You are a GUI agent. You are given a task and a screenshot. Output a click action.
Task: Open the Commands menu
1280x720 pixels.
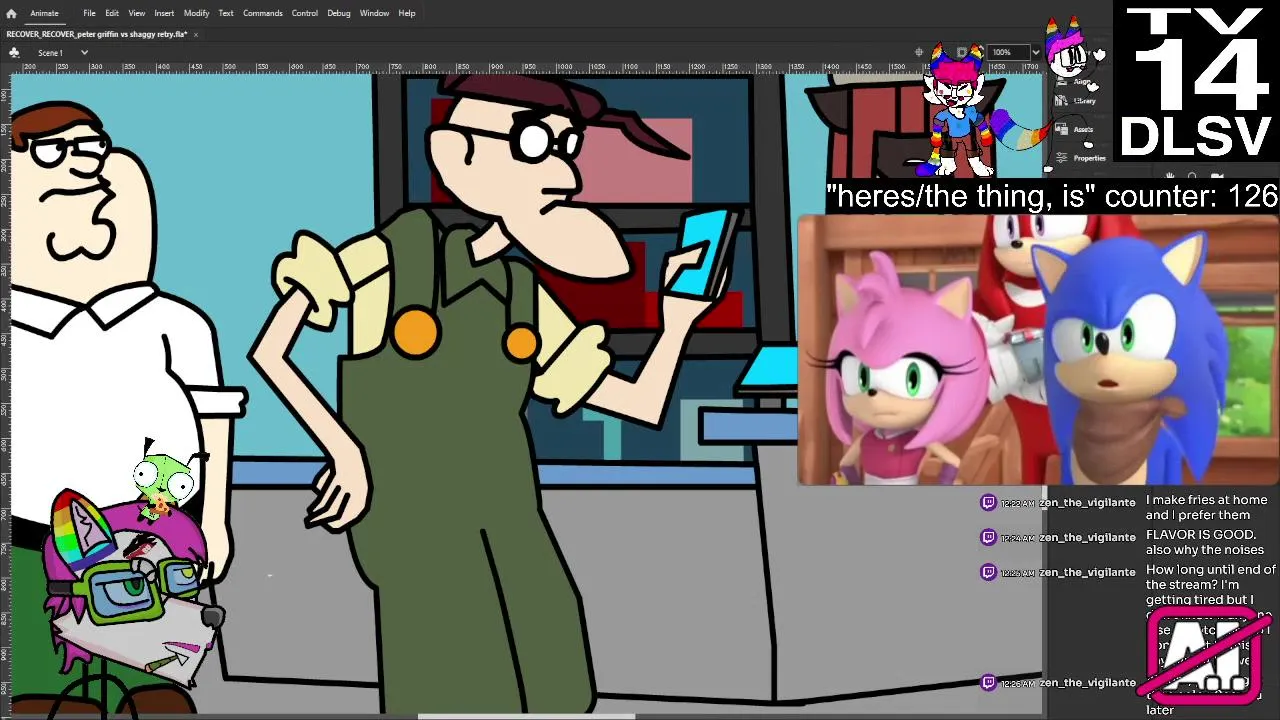point(263,13)
